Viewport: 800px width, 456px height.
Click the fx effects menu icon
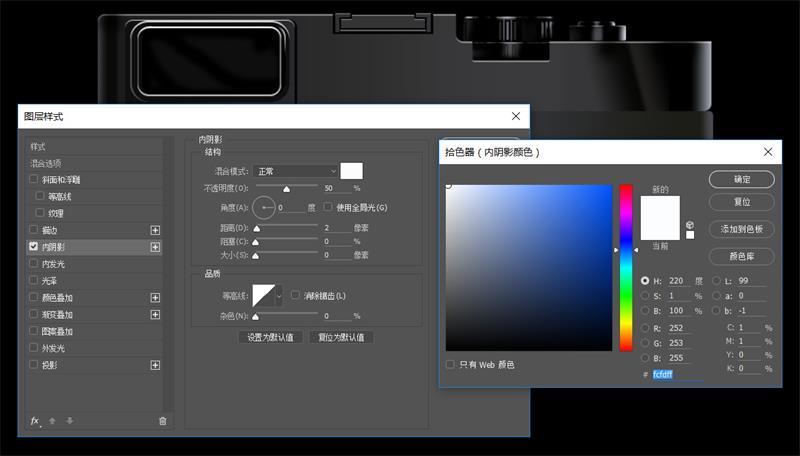[x=34, y=421]
